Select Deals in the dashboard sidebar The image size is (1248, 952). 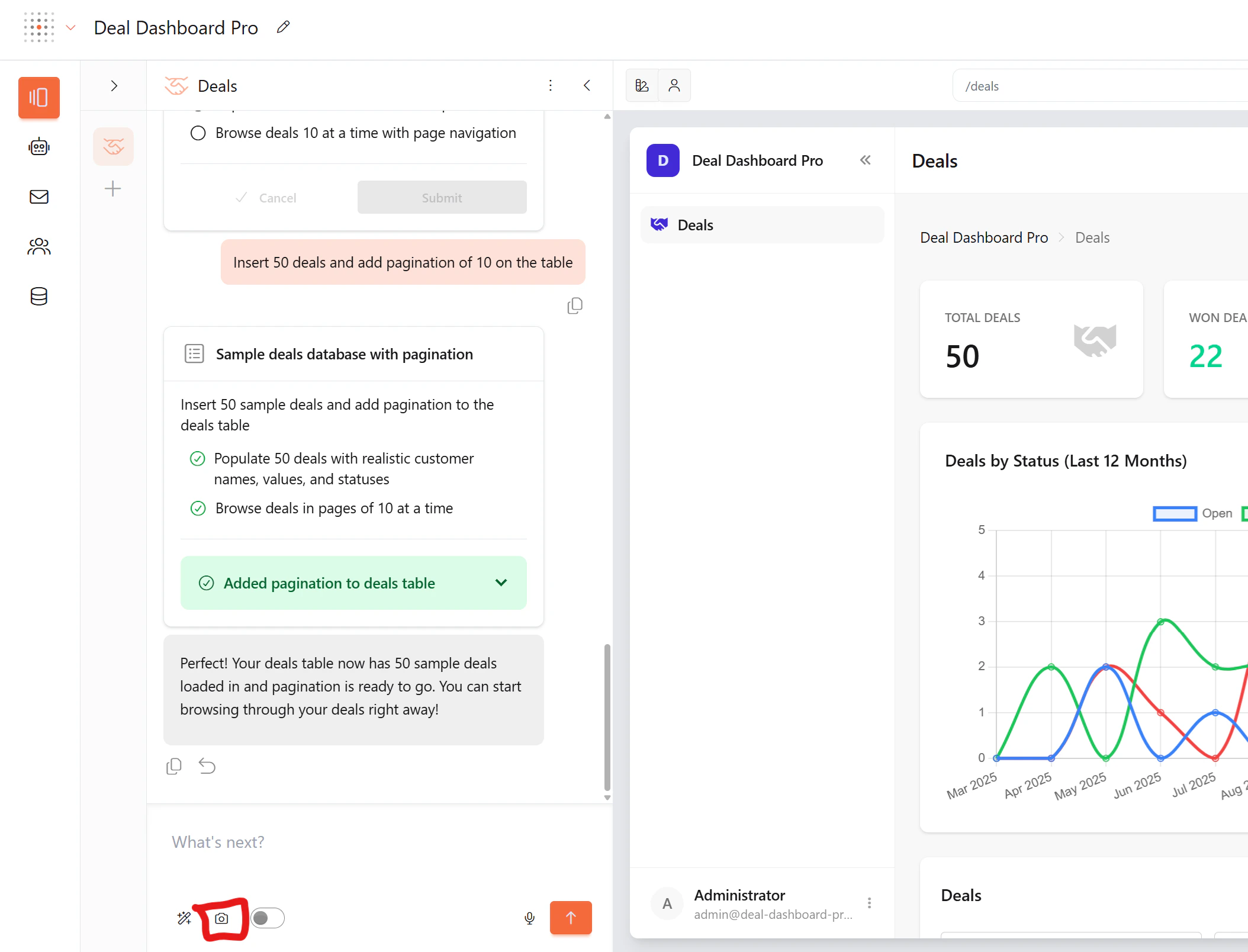click(762, 224)
